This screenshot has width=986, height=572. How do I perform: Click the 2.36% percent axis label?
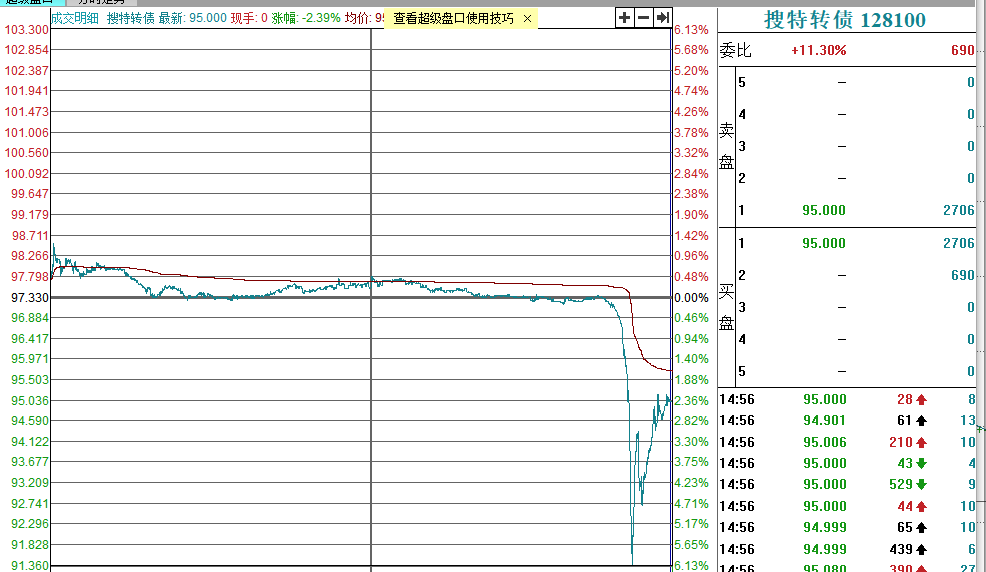[x=691, y=400]
